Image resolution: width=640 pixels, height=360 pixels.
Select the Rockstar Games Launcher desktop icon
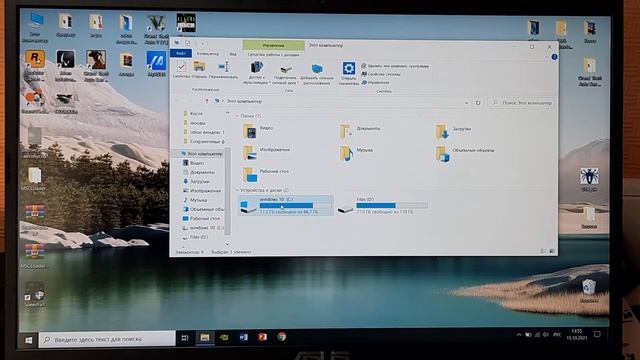(x=35, y=65)
